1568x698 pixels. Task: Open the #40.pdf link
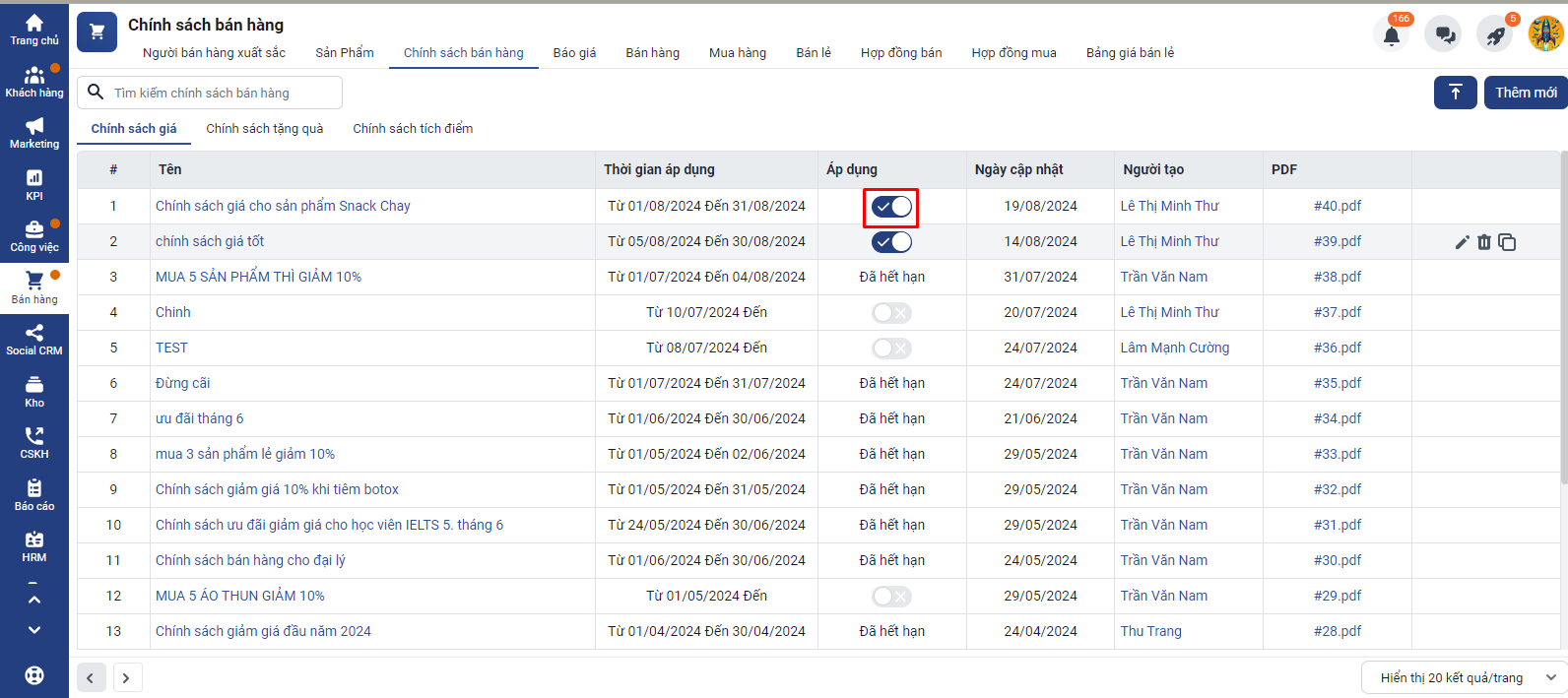(1337, 207)
